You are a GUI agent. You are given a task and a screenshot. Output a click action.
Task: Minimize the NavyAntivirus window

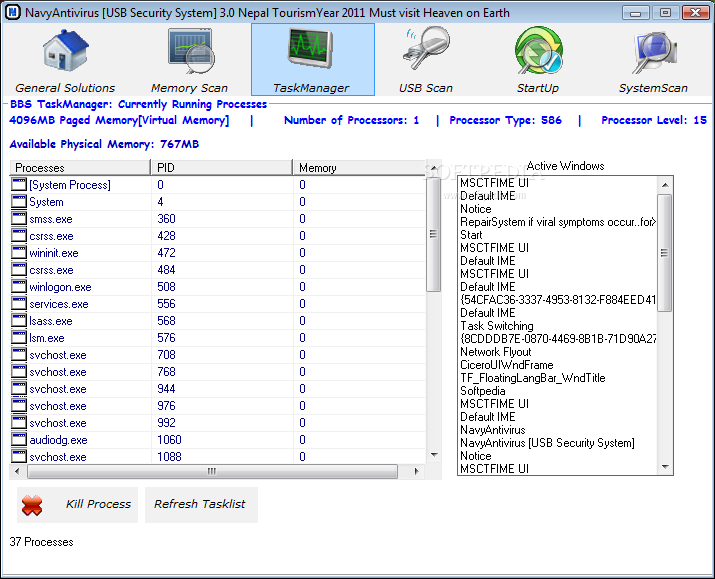635,13
